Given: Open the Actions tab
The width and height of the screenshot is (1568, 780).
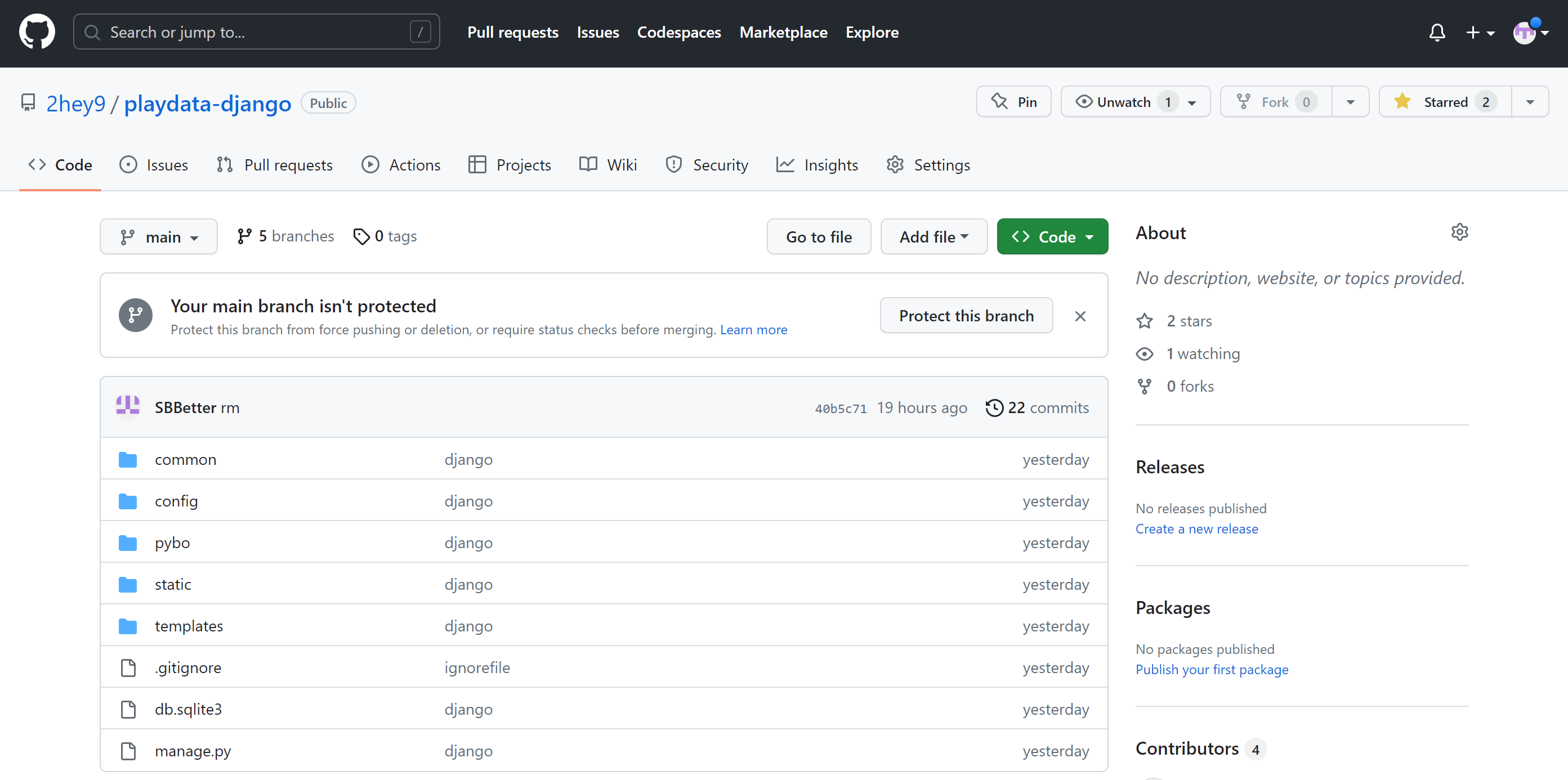Looking at the screenshot, I should tap(400, 165).
